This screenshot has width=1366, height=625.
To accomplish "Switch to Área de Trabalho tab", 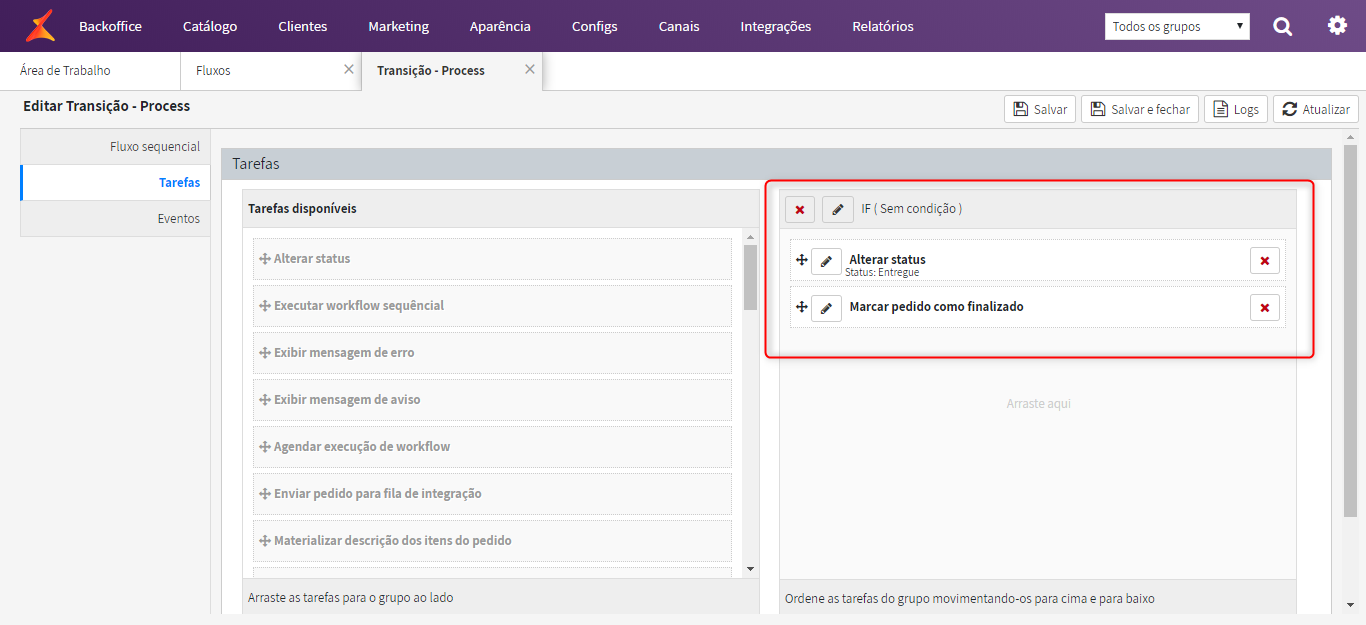I will 90,71.
